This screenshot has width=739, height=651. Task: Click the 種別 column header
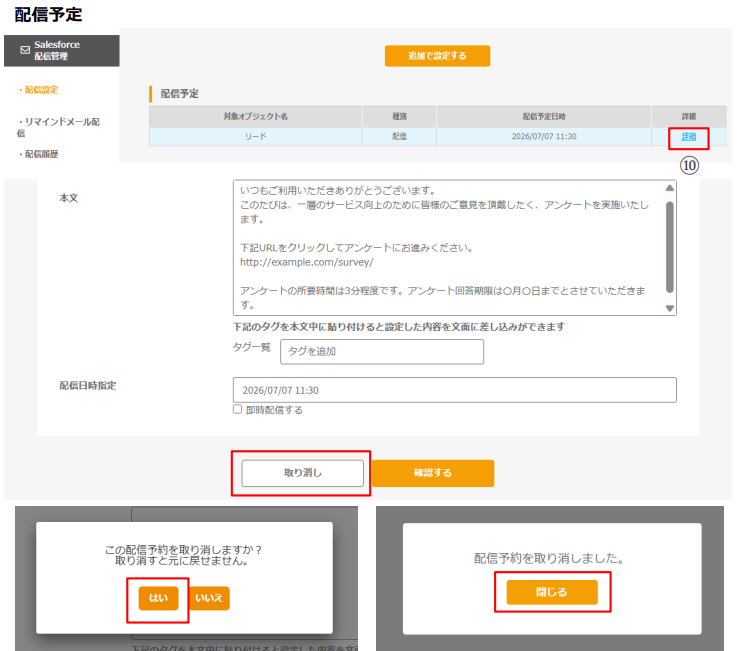pyautogui.click(x=399, y=116)
